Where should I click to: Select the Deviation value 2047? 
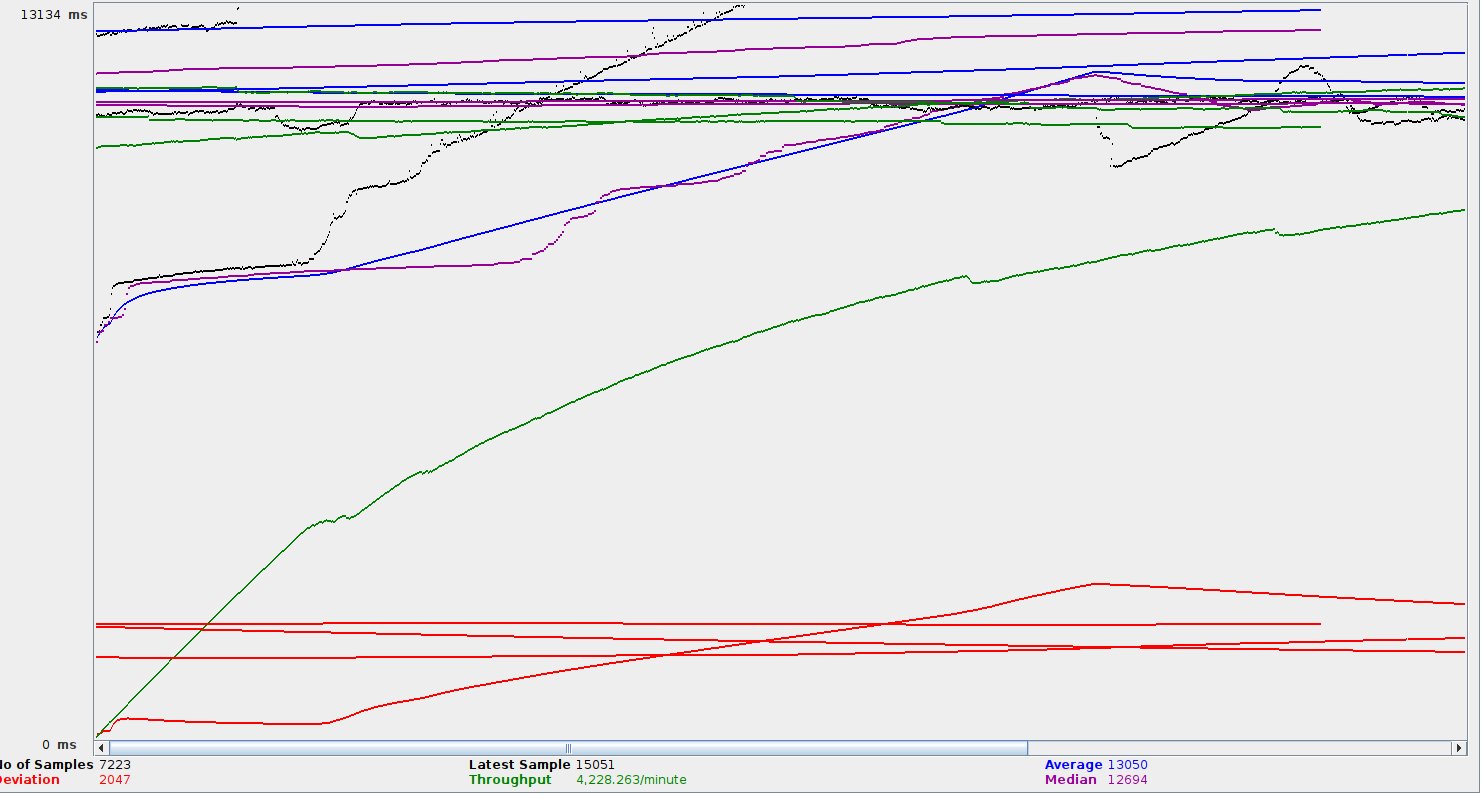point(114,780)
